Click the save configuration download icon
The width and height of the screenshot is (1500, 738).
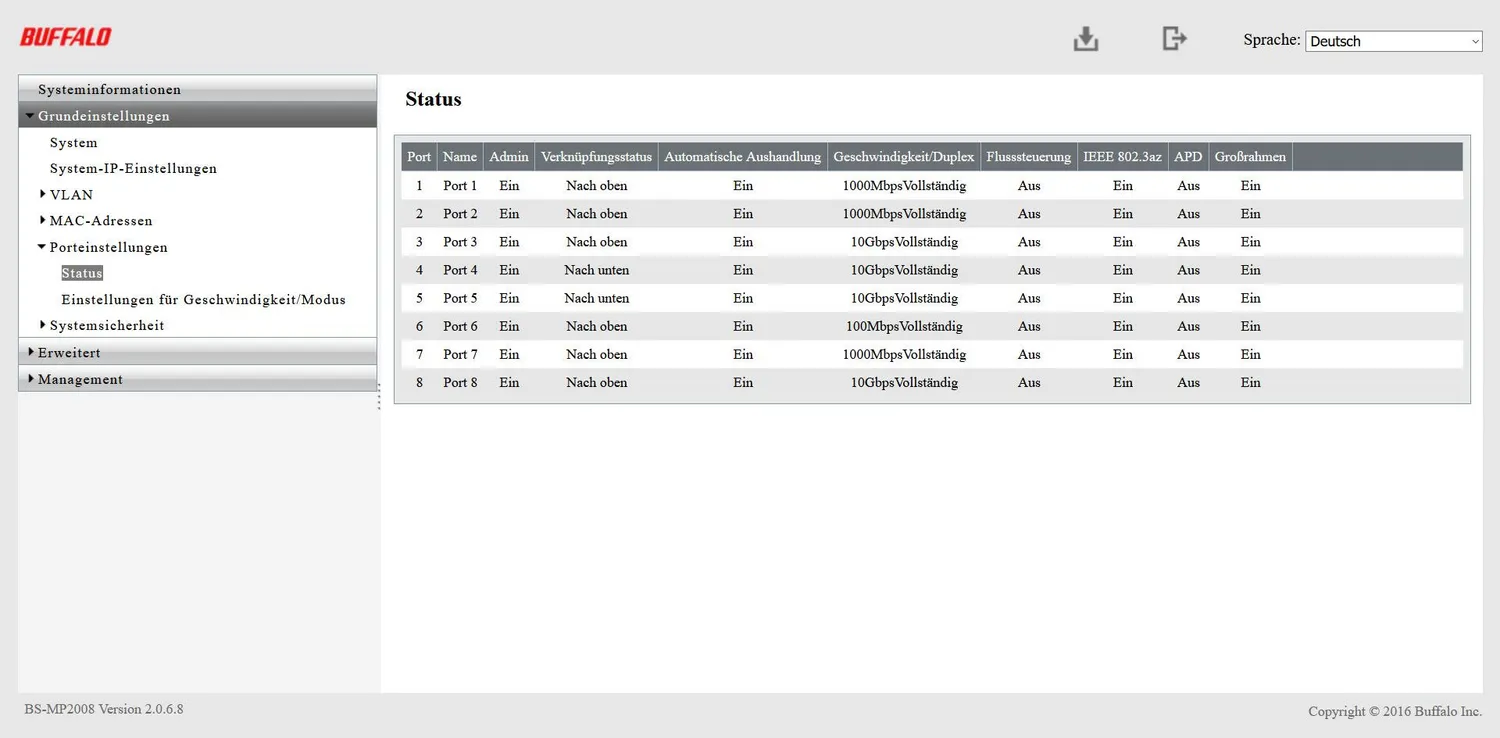click(1086, 39)
